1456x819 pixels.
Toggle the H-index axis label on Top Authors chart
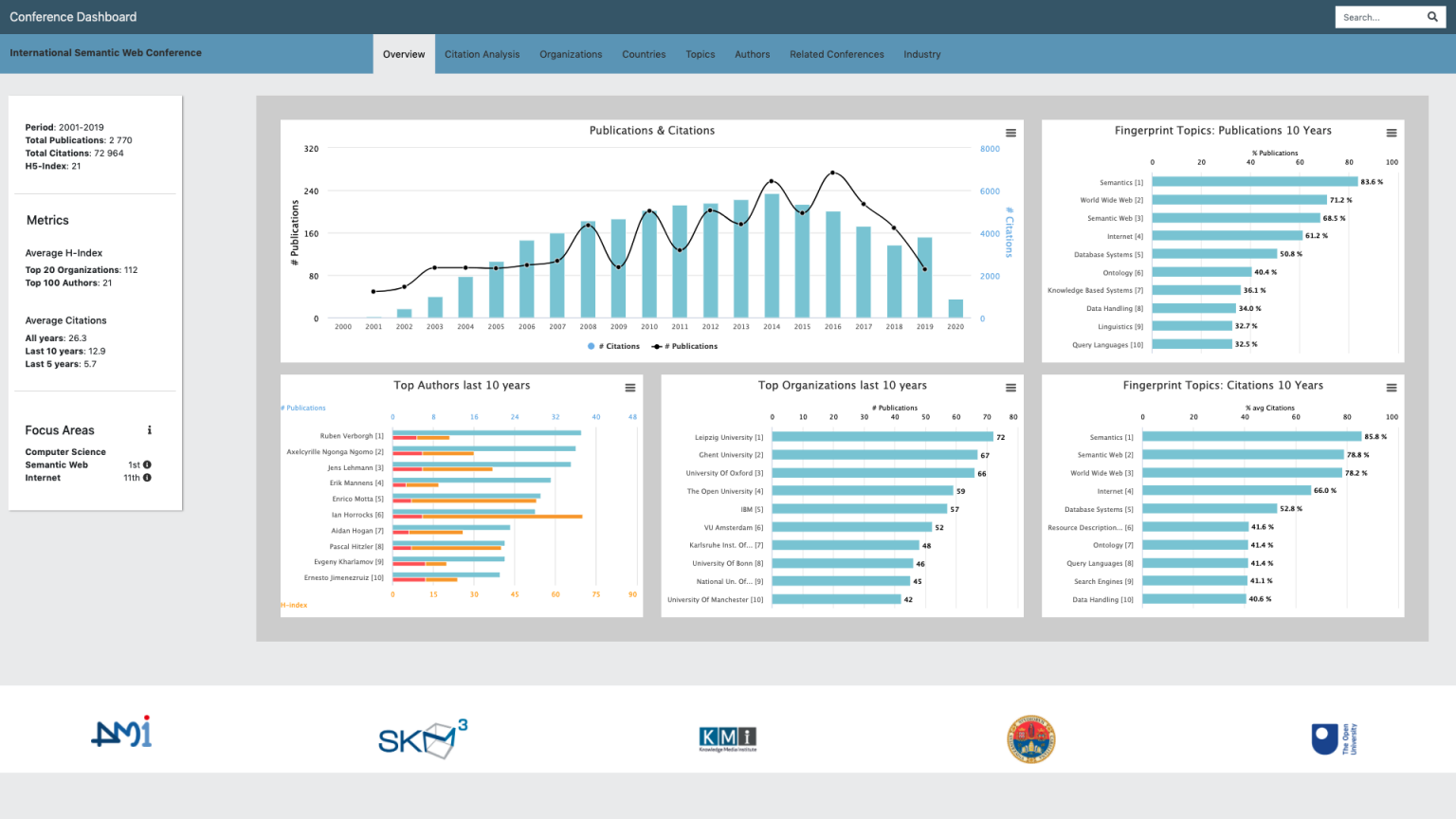pos(292,605)
